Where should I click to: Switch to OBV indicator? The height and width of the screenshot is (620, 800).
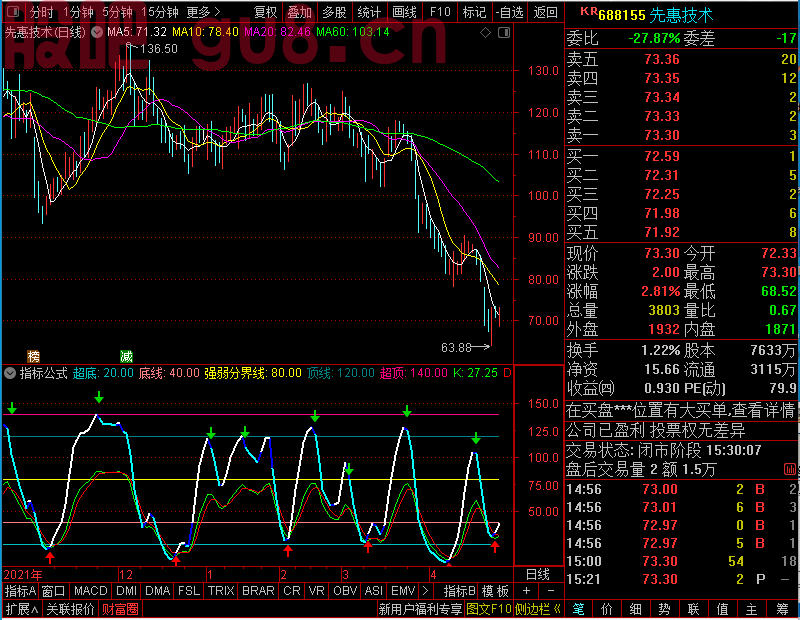(x=345, y=591)
